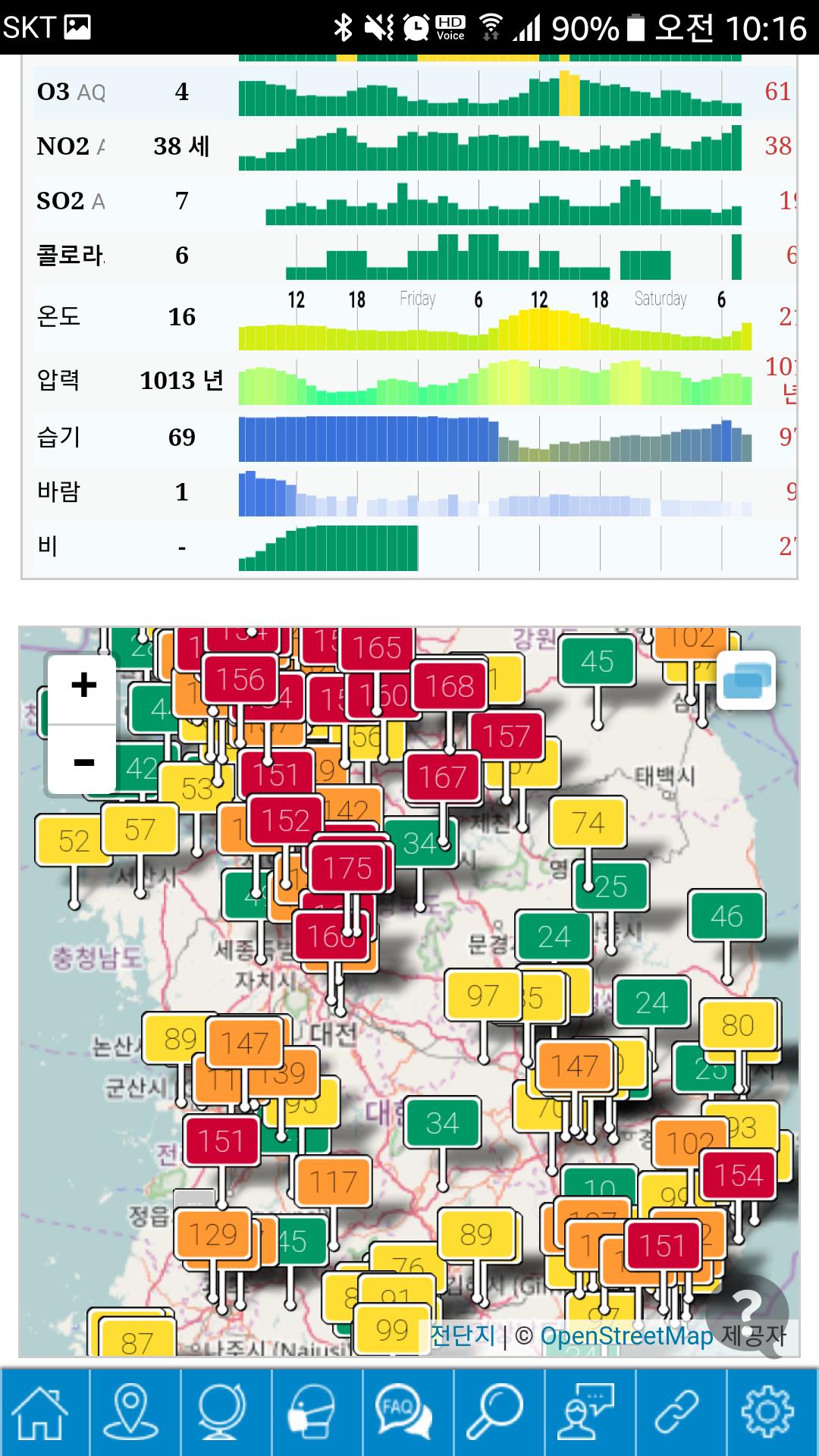The width and height of the screenshot is (819, 1456).
Task: Click the 전단지 link on map
Action: (x=462, y=1335)
